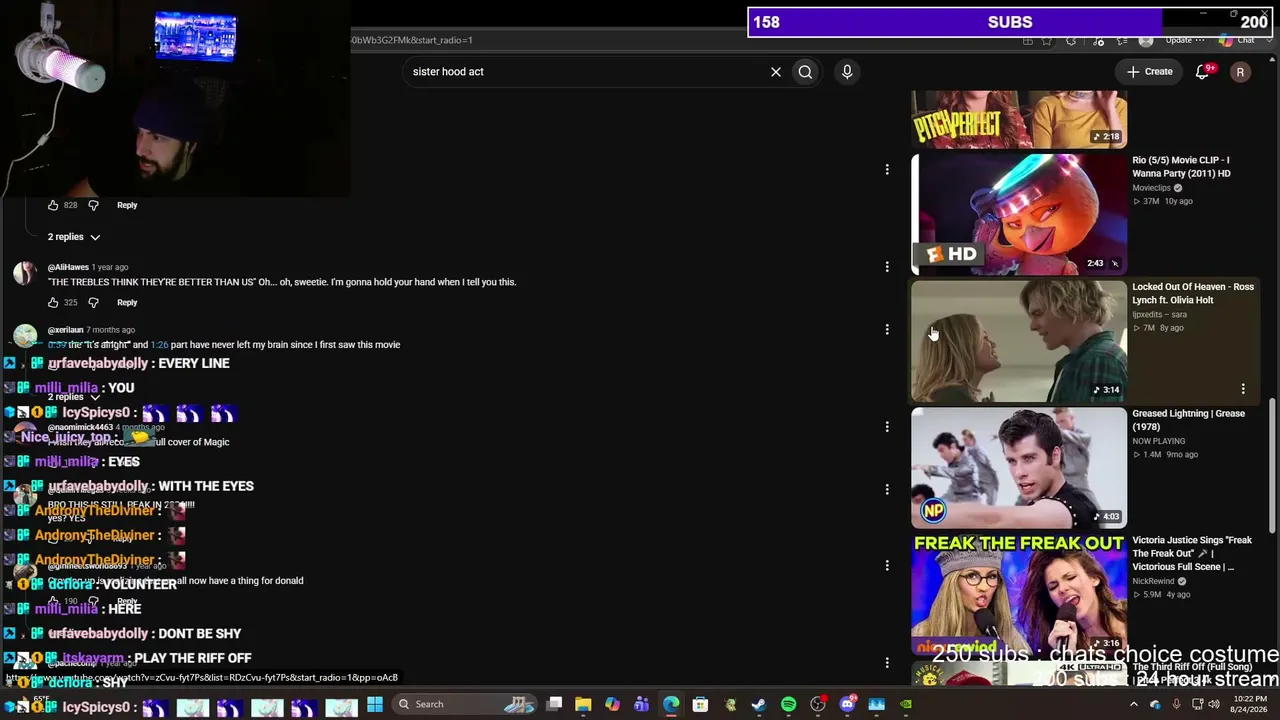This screenshot has height=720, width=1280.
Task: Open Task View on the taskbar
Action: [x=555, y=704]
